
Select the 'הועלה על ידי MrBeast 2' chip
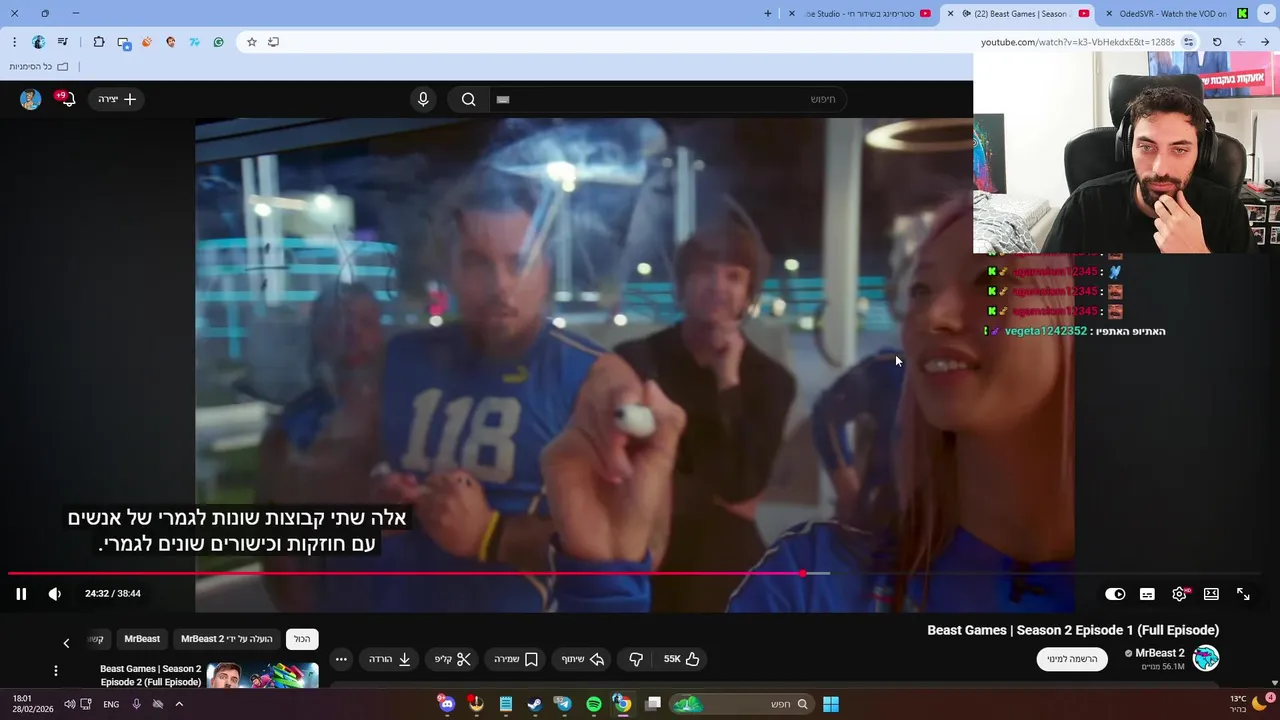point(226,639)
